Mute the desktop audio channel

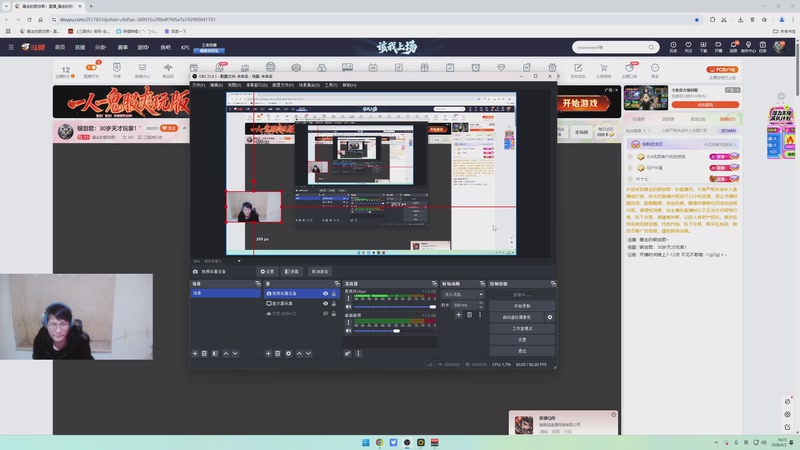348,331
